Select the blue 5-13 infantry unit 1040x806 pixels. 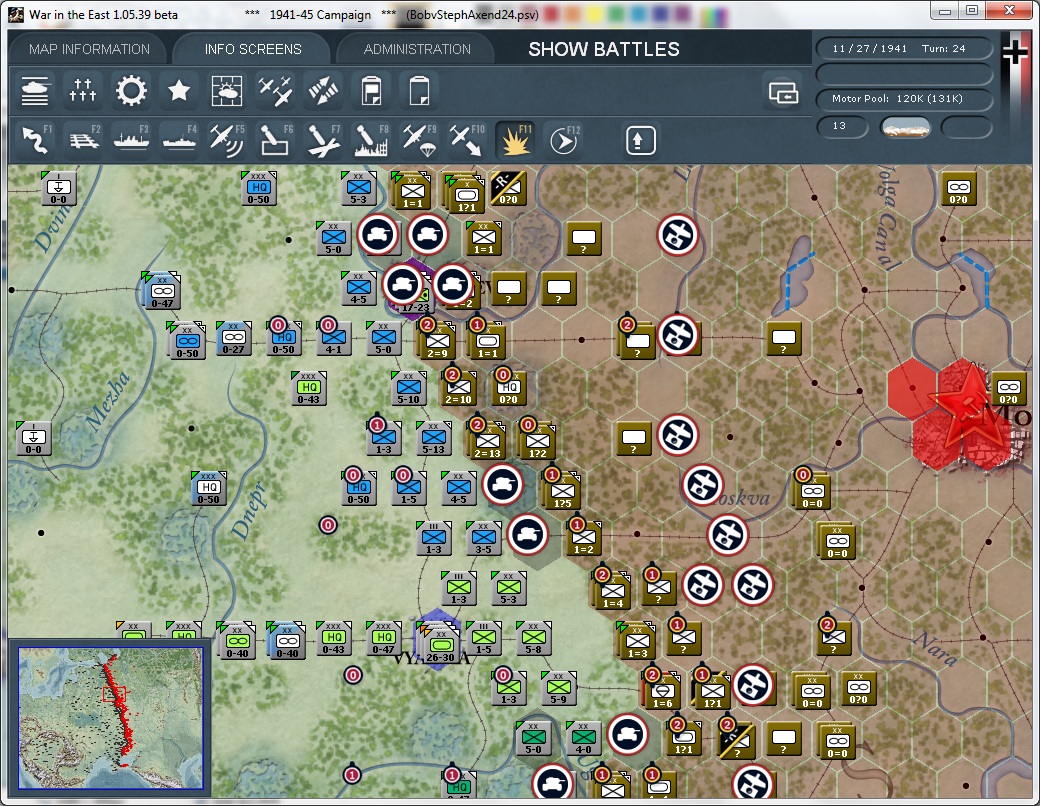[434, 438]
